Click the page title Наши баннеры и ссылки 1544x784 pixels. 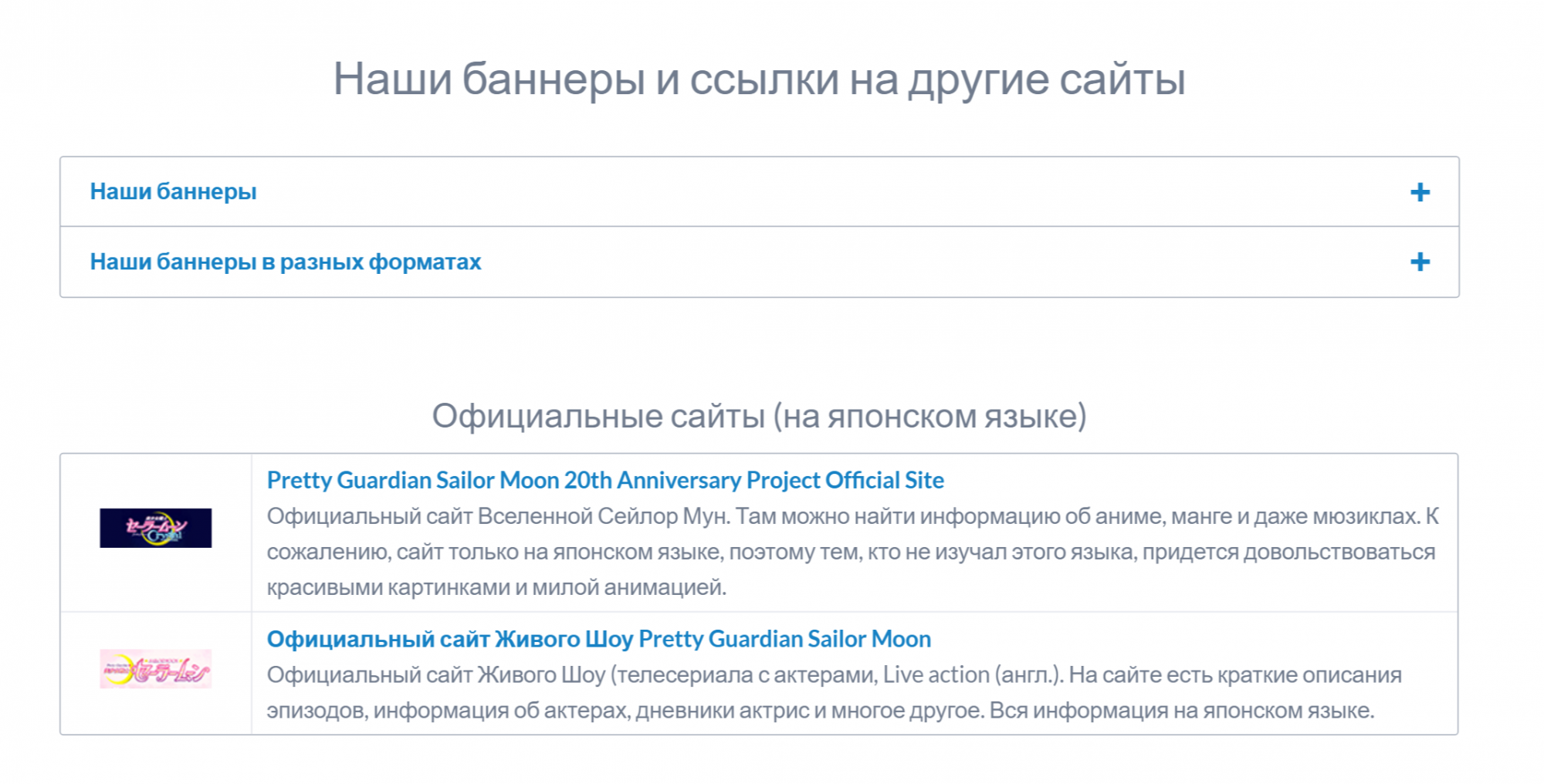coord(758,79)
